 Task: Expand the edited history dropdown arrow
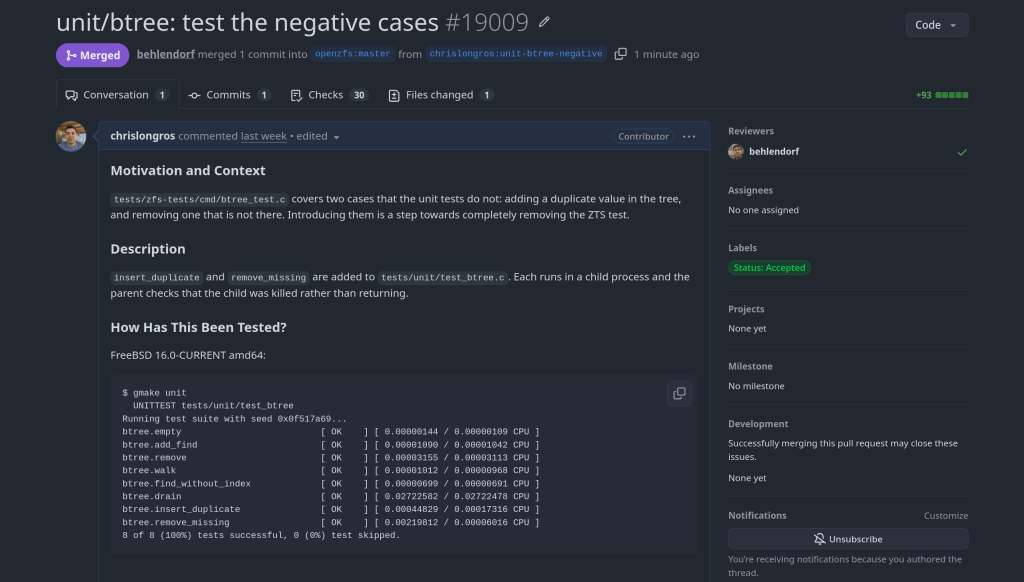coord(336,137)
